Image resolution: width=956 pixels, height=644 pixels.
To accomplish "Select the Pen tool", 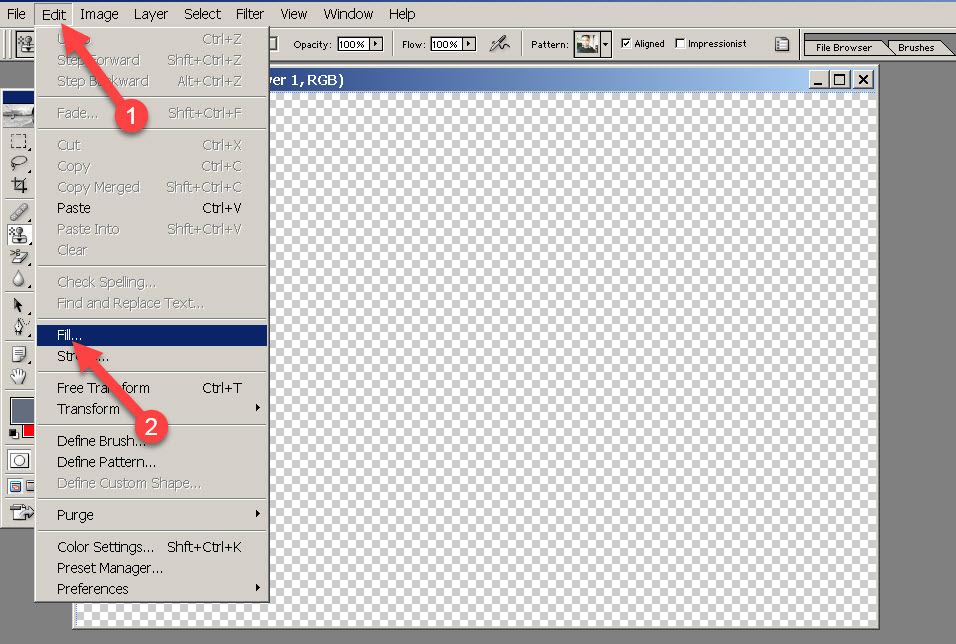I will click(18, 326).
